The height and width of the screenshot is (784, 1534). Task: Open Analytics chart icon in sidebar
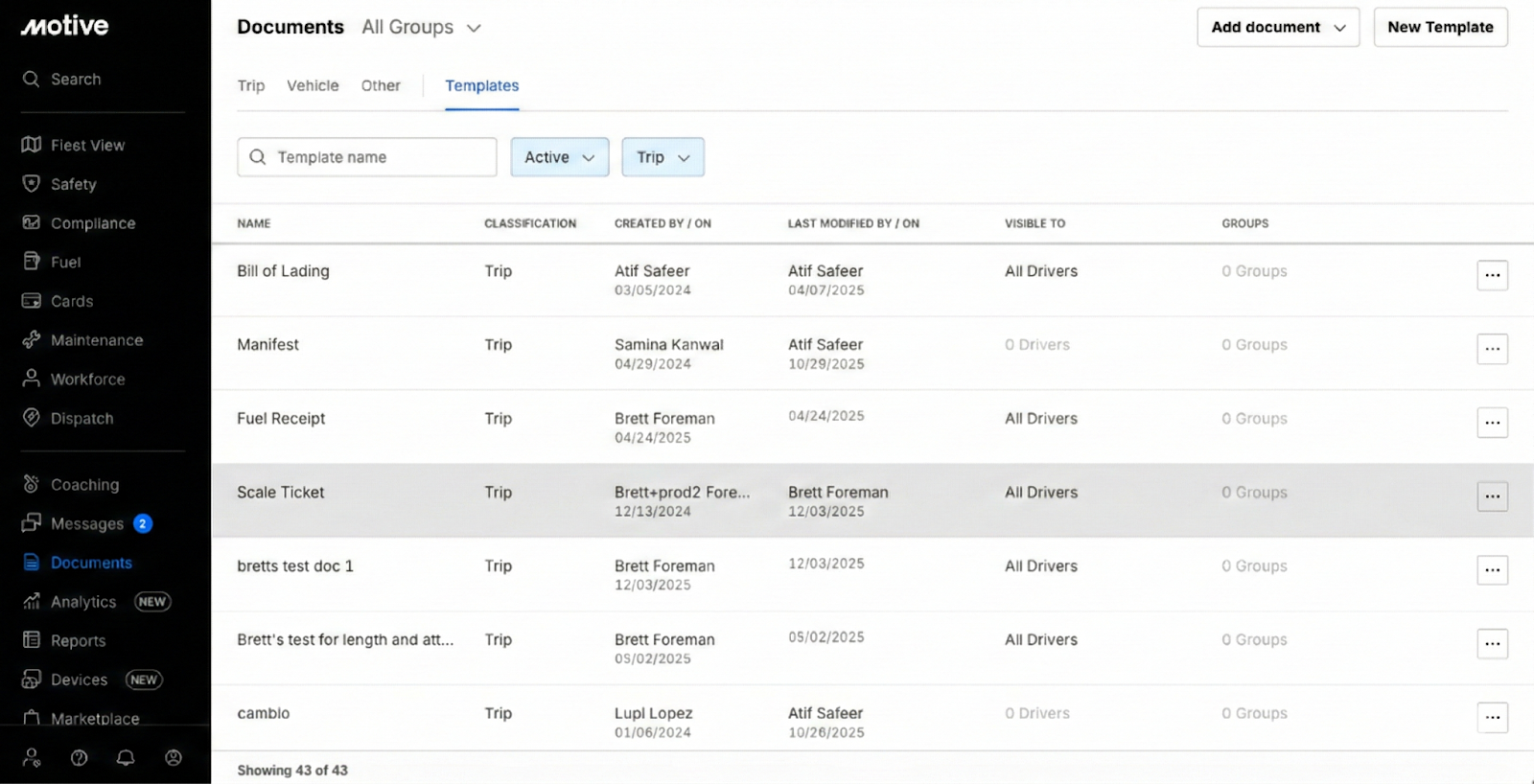32,602
